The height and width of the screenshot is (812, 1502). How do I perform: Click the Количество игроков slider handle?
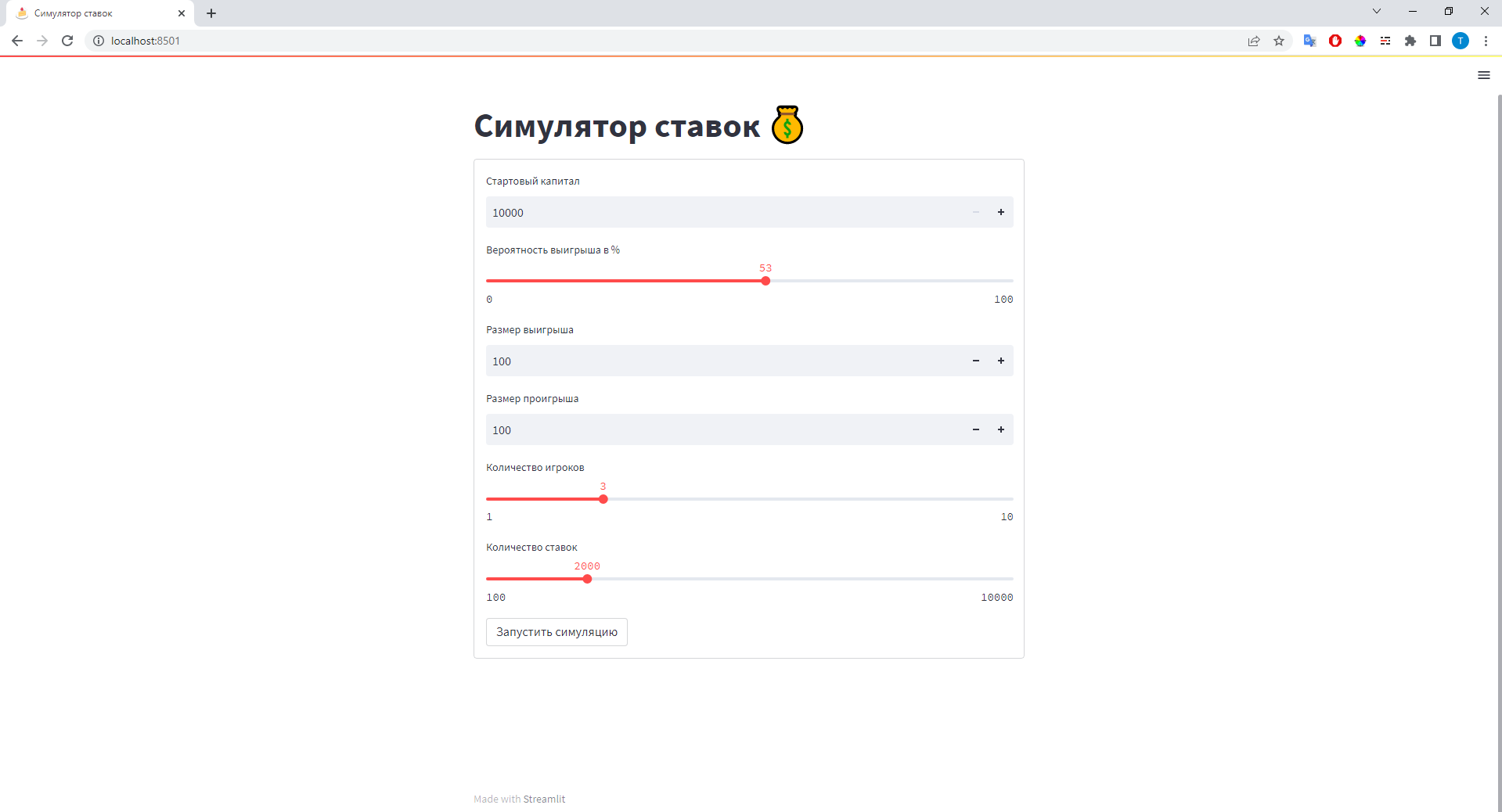603,499
